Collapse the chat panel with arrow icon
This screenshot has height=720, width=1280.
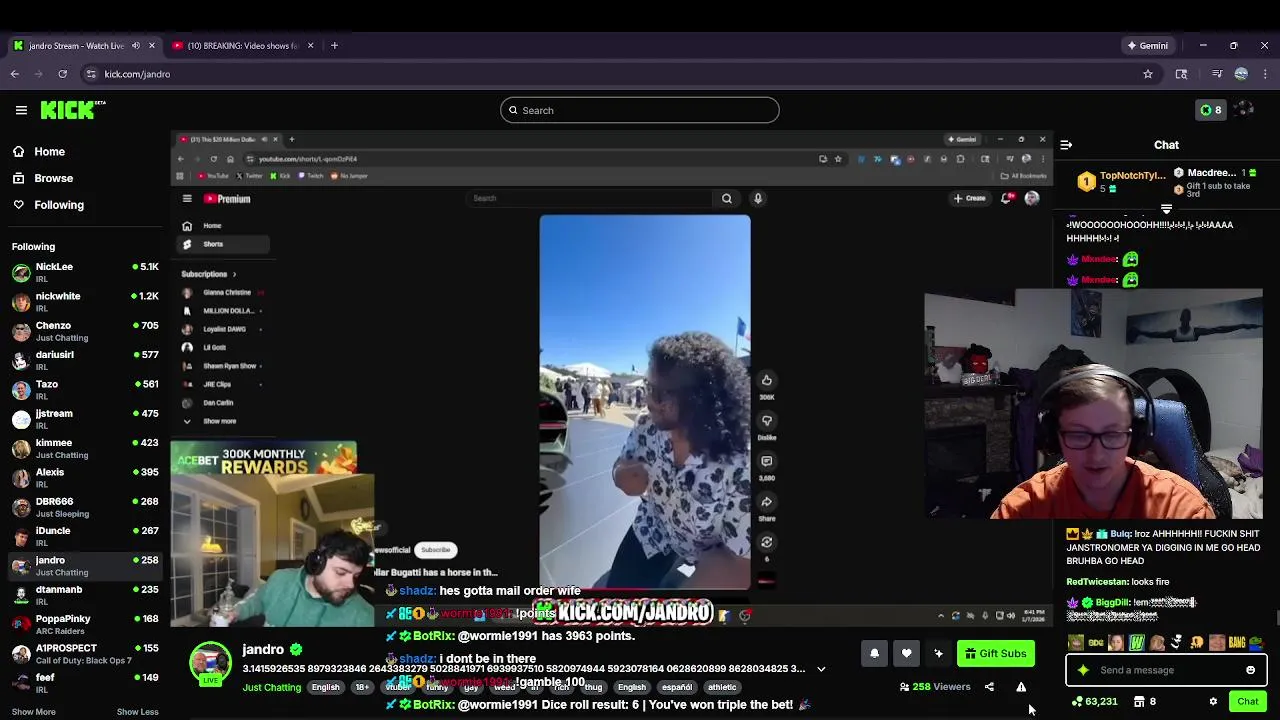point(1066,145)
